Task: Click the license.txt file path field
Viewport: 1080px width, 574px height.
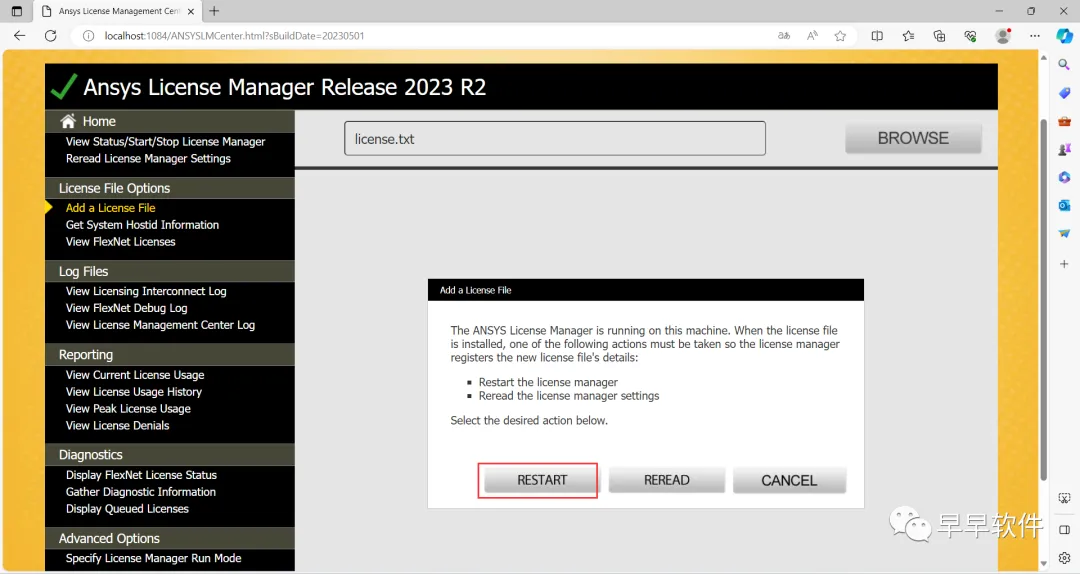Action: (x=554, y=139)
